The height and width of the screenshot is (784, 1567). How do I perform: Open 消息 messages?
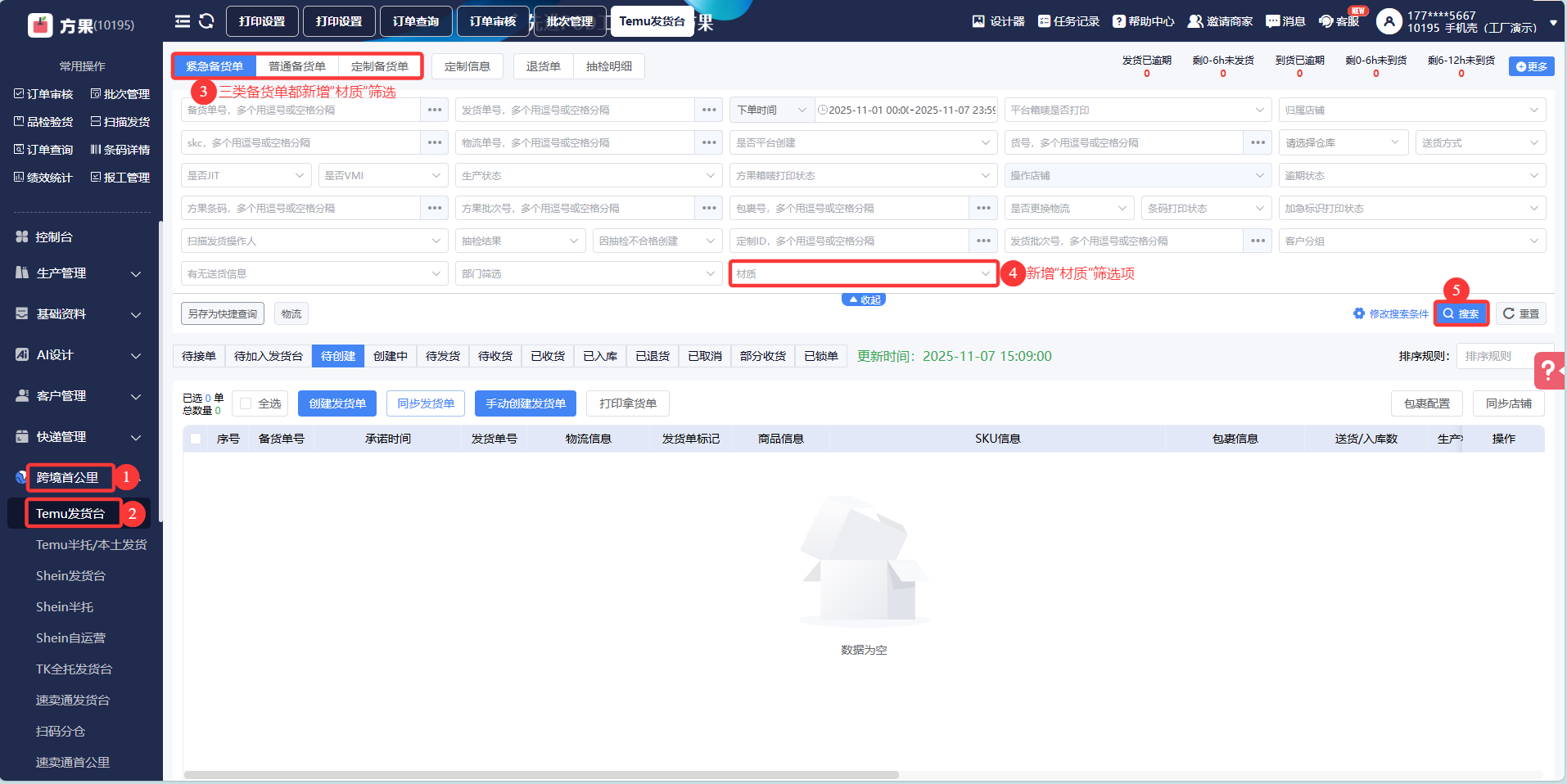1285,21
